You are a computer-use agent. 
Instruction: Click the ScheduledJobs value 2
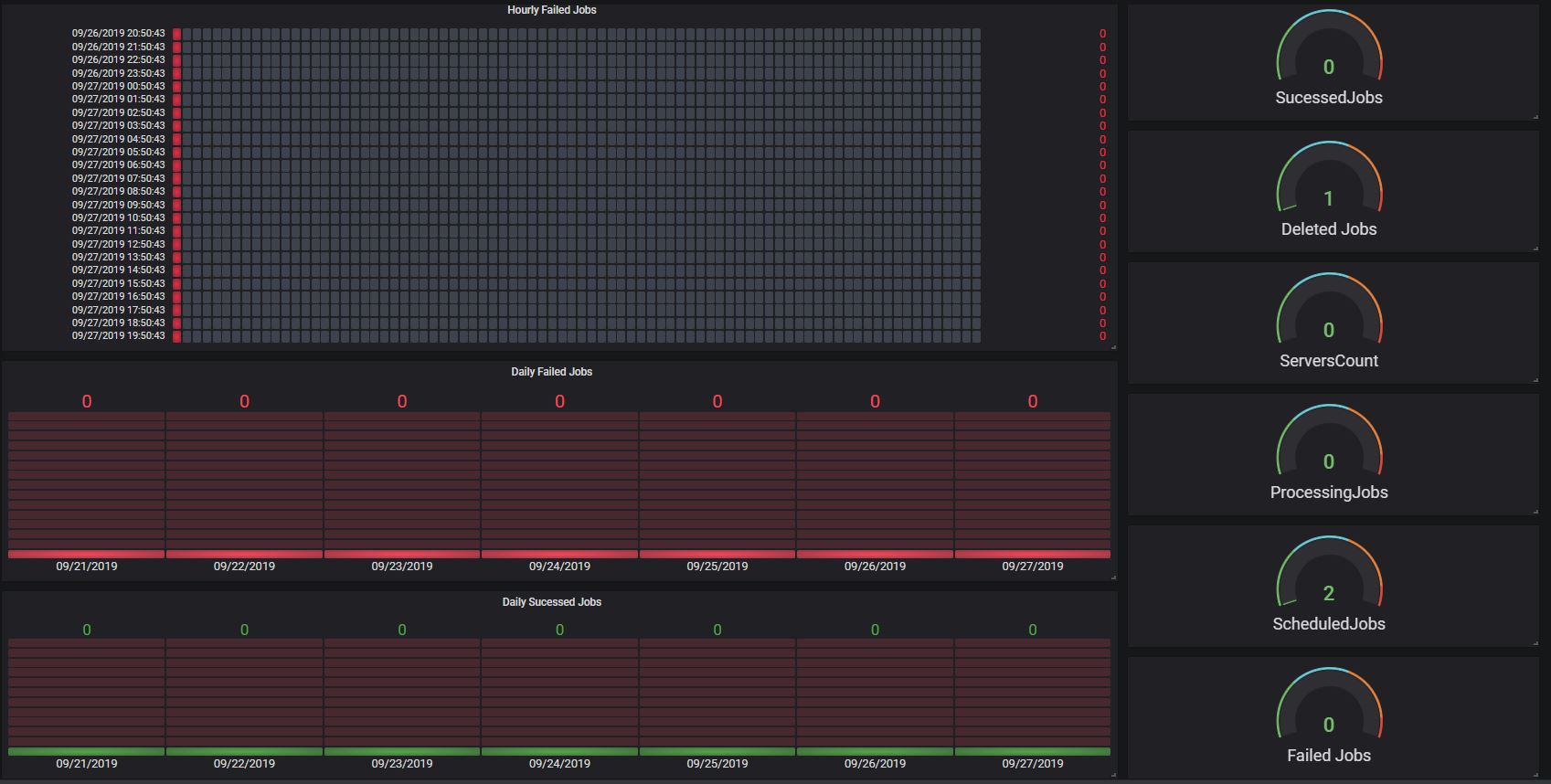click(x=1329, y=593)
